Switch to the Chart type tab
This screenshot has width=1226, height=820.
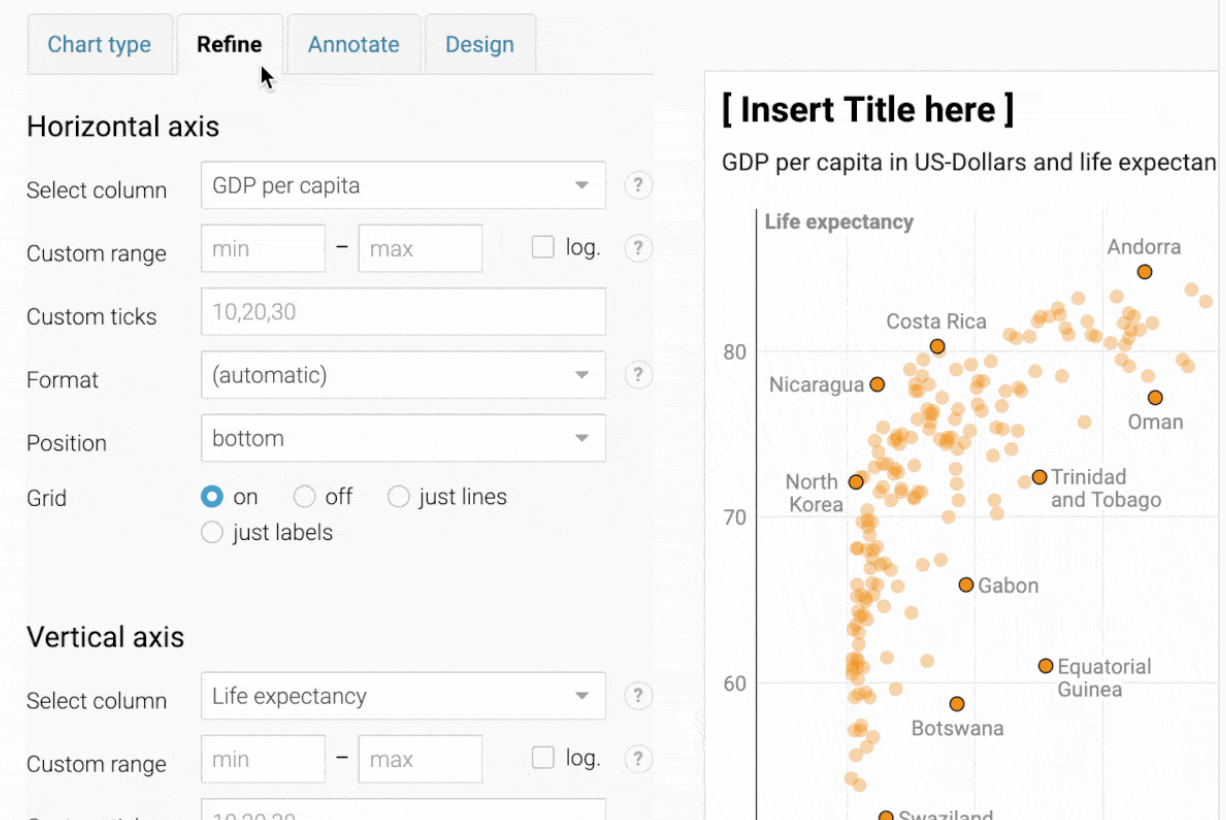click(x=99, y=45)
